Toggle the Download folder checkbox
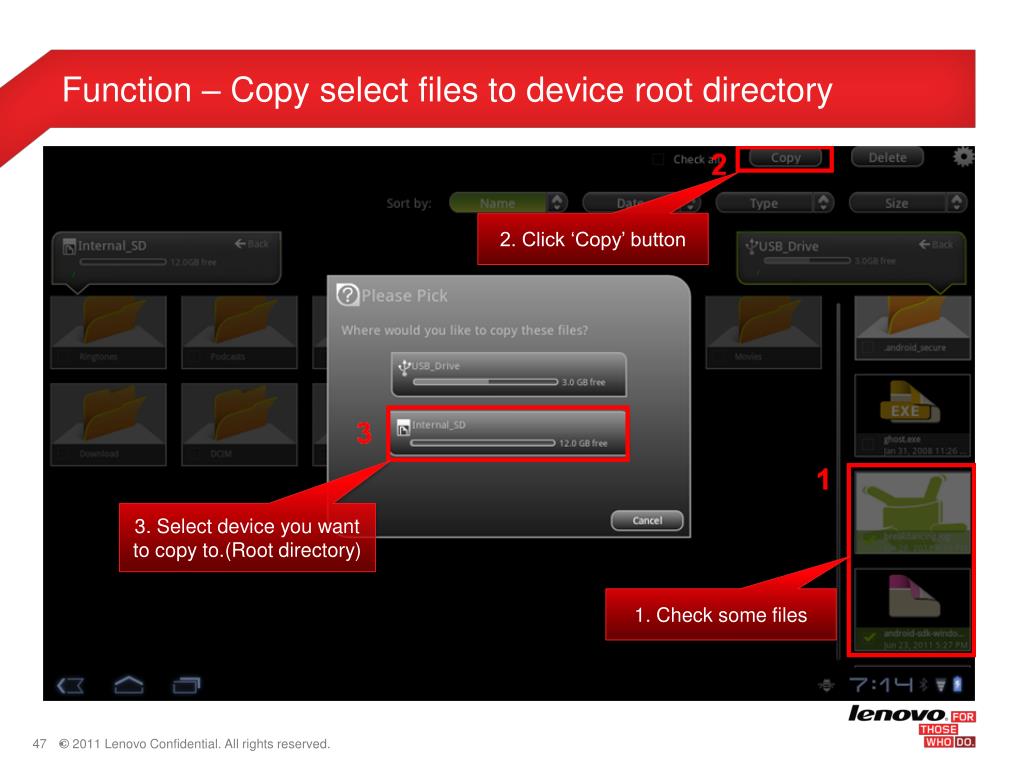The height and width of the screenshot is (768, 1024). click(64, 453)
